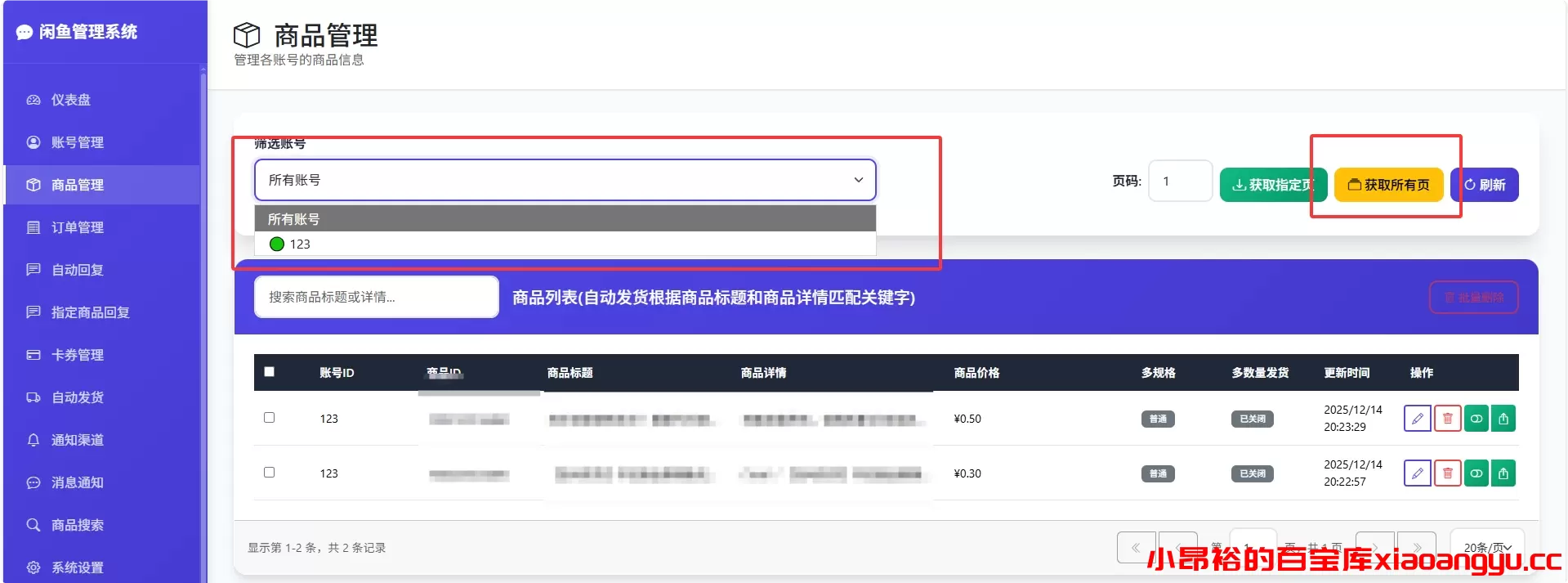The height and width of the screenshot is (583, 1568).
Task: Click the 商品价格 column header
Action: click(976, 373)
